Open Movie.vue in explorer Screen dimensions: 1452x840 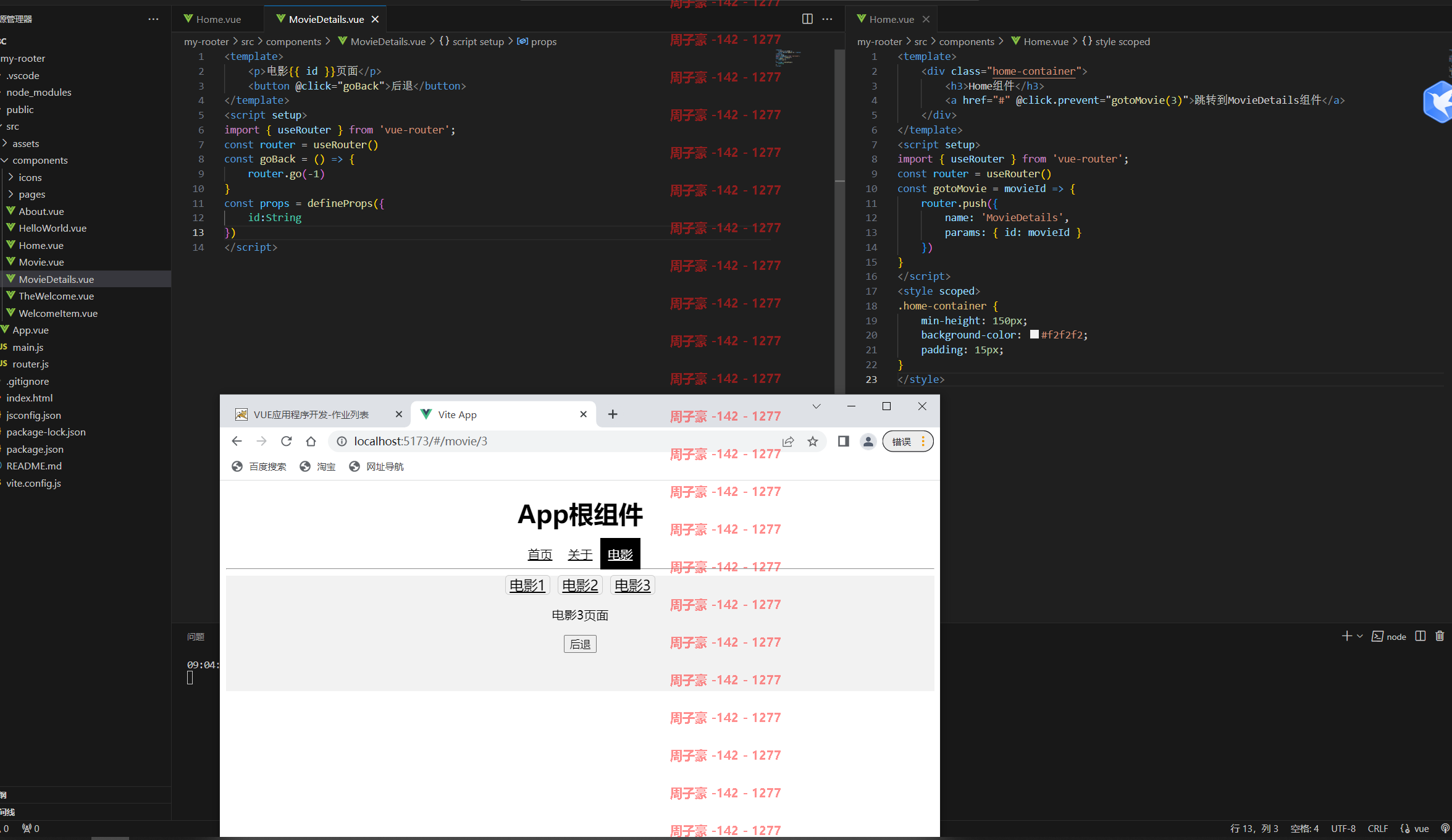[x=85, y=262]
